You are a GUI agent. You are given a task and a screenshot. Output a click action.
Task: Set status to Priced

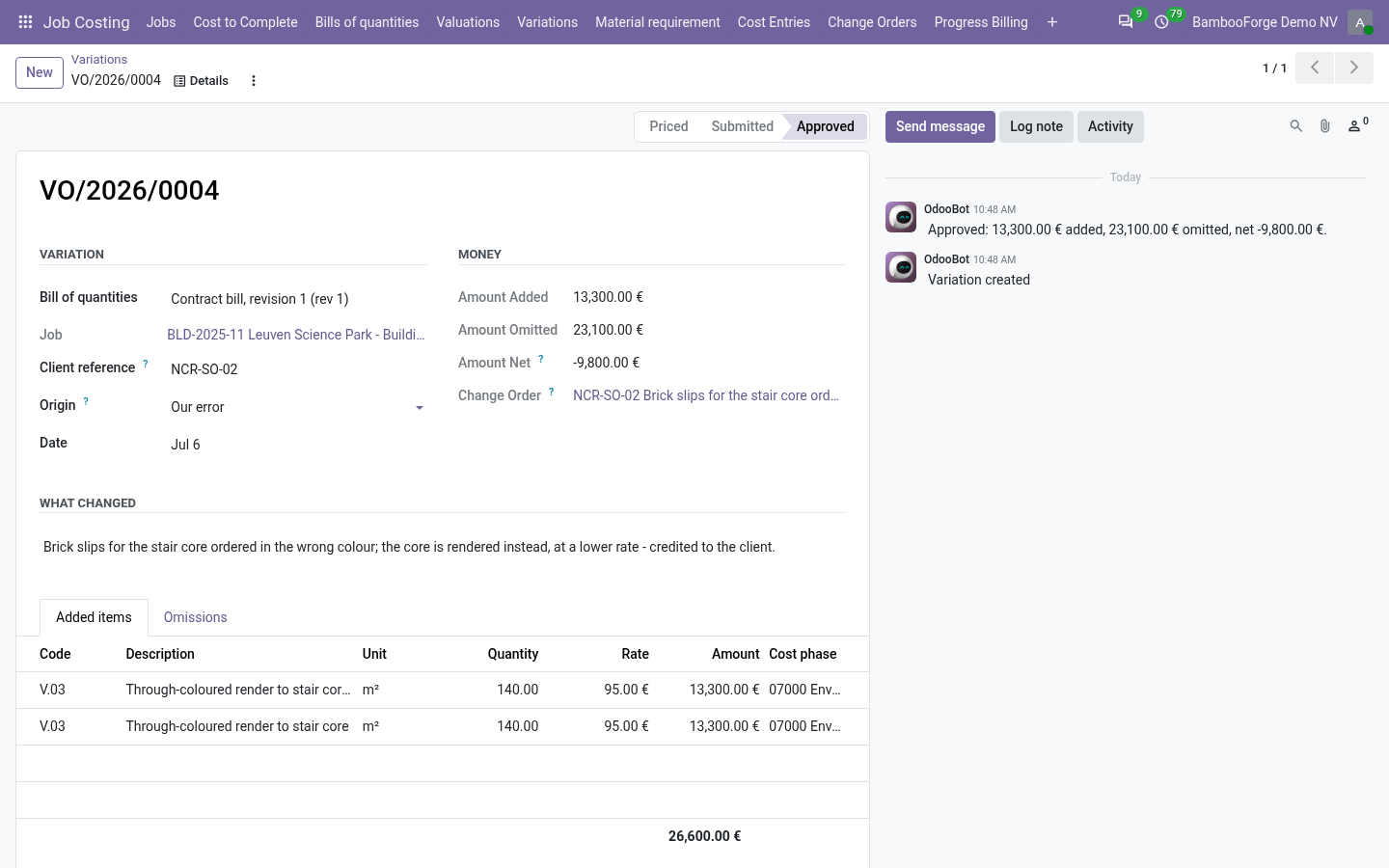point(668,126)
